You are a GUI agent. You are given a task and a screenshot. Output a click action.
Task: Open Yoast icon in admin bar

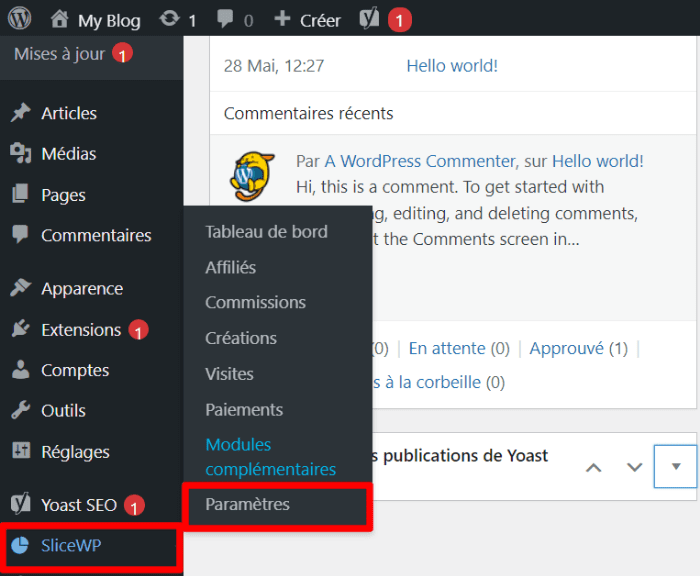369,19
